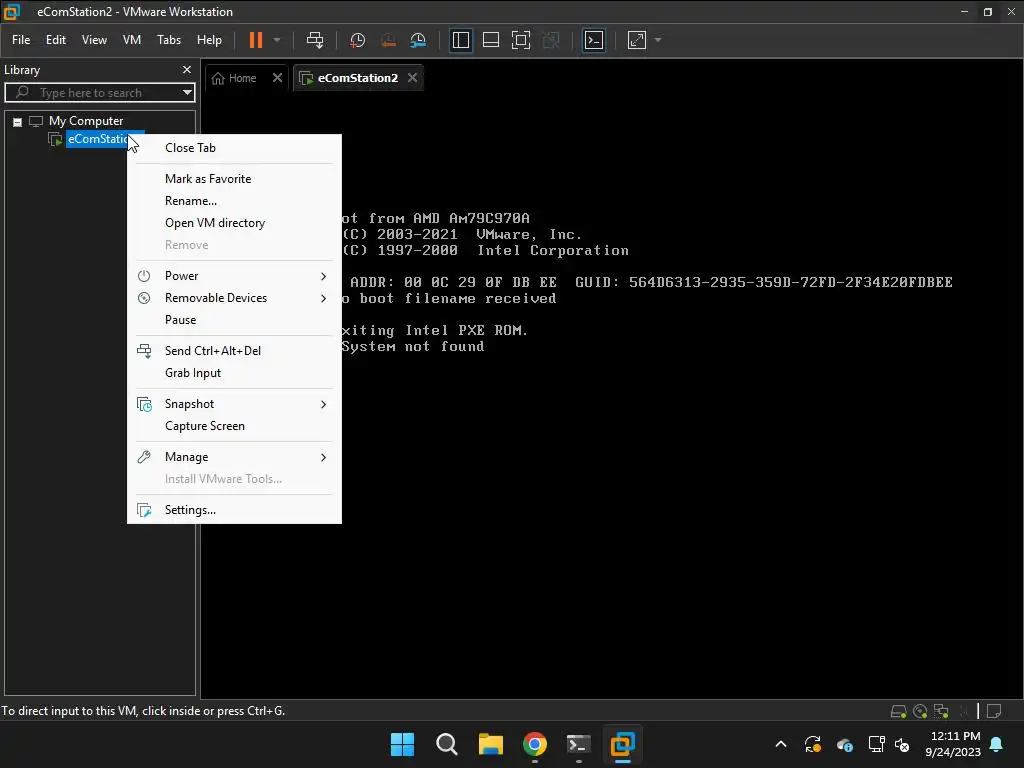
Task: Close the Library panel
Action: point(187,70)
